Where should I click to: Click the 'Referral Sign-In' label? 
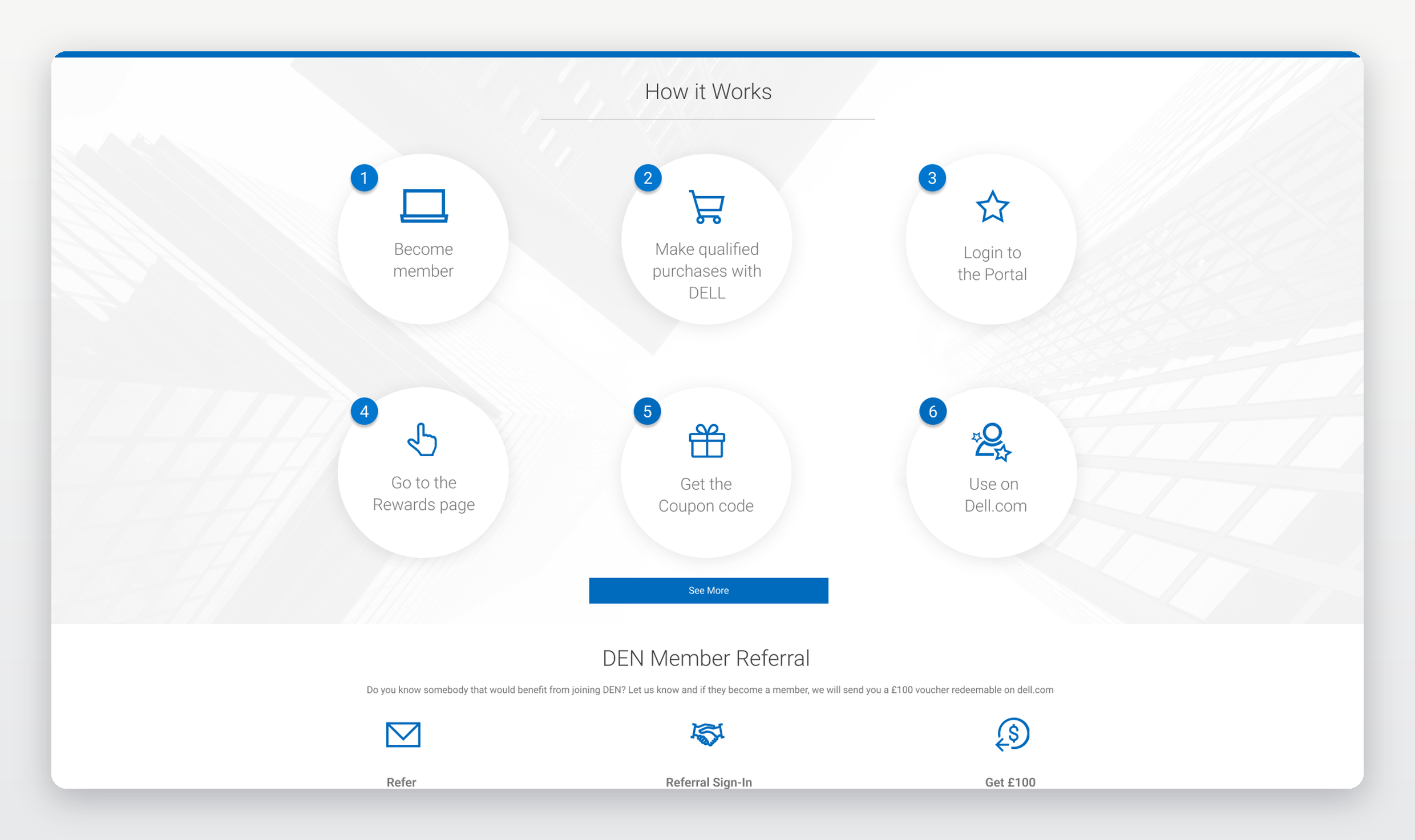[709, 782]
